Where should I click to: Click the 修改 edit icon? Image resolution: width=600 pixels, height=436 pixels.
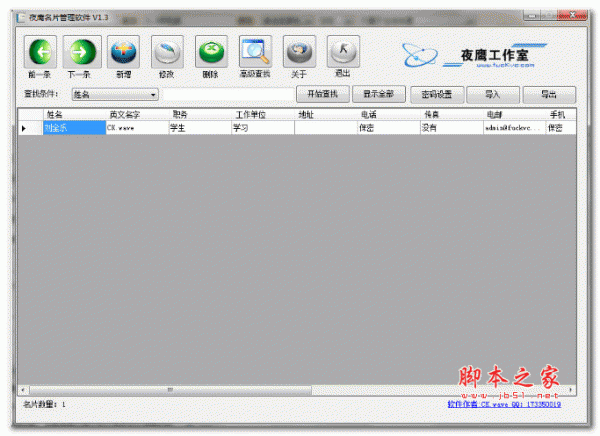pos(167,52)
